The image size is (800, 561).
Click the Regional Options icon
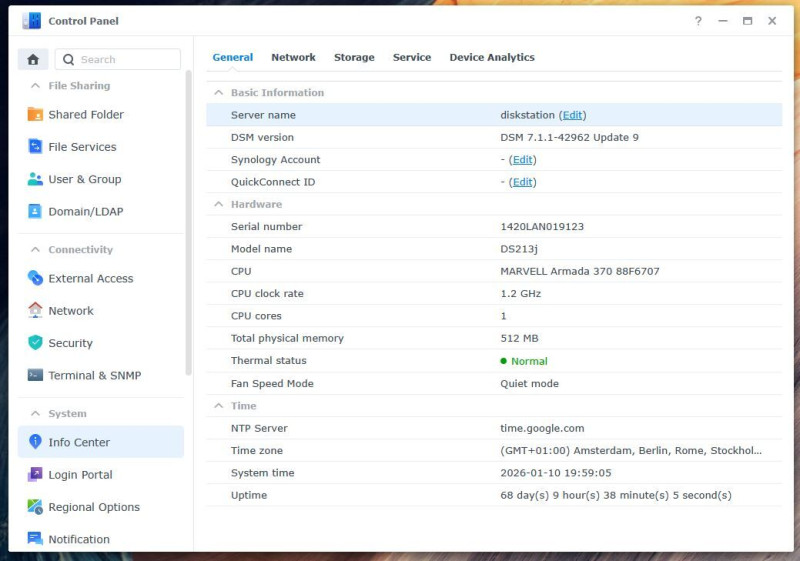click(35, 506)
